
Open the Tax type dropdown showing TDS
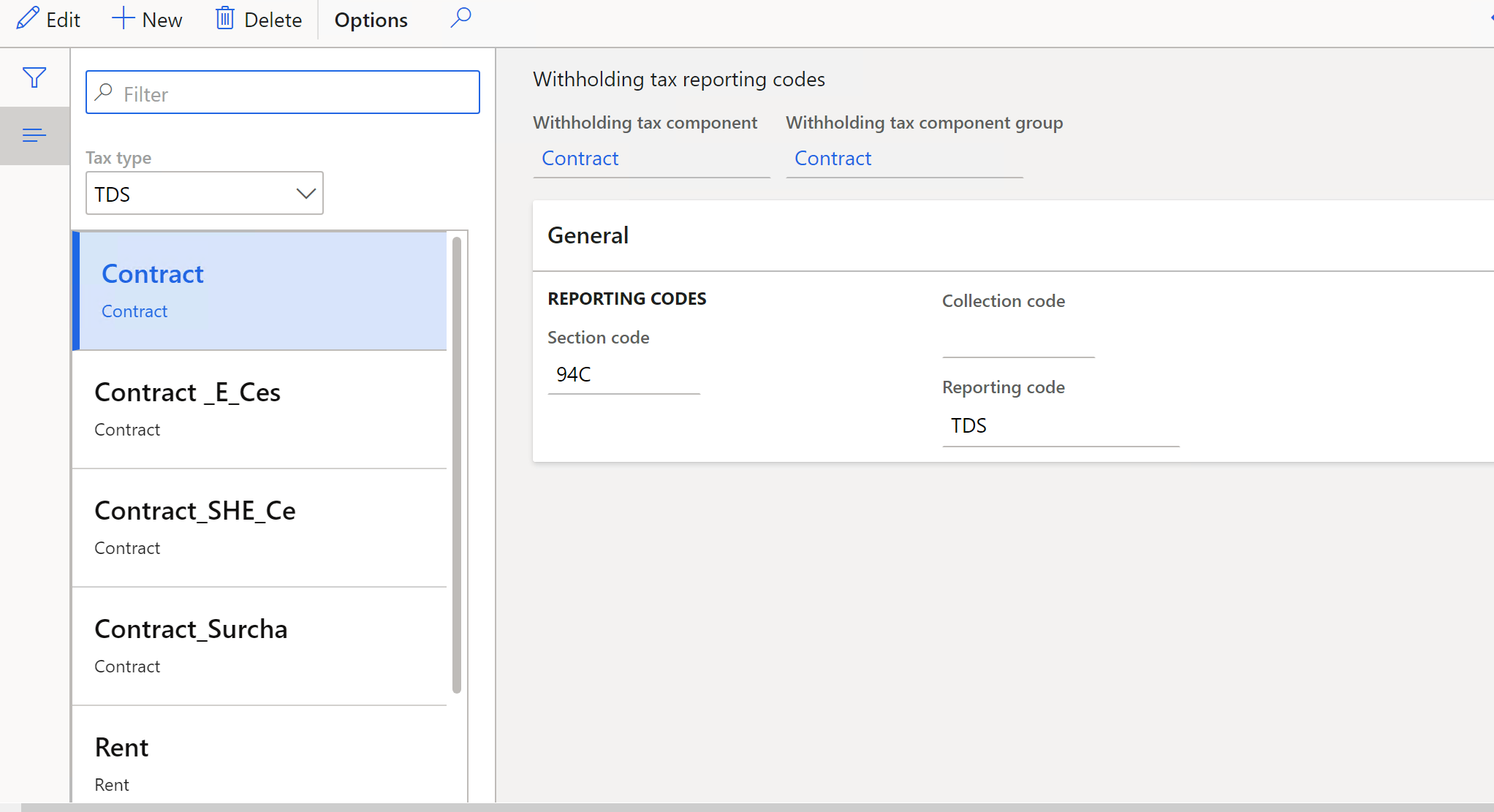point(205,193)
